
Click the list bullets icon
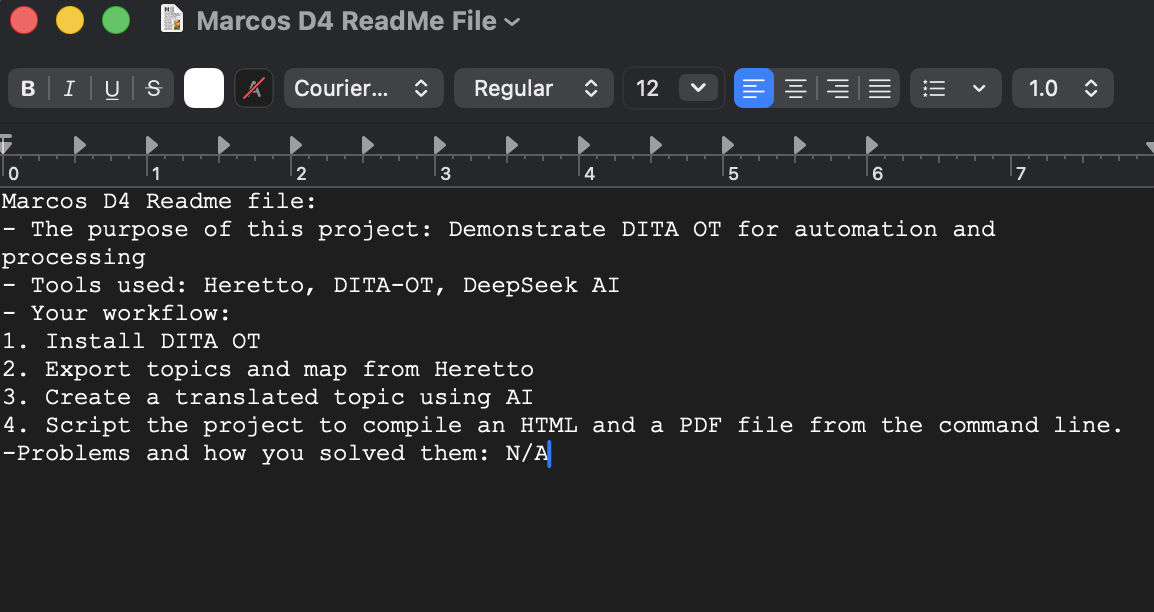pos(935,88)
